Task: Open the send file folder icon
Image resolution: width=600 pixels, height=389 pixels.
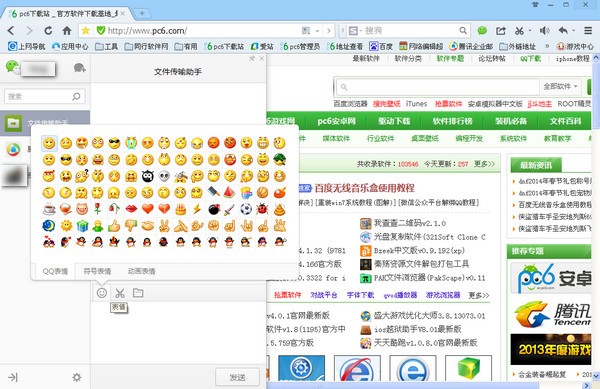Action: tap(138, 293)
